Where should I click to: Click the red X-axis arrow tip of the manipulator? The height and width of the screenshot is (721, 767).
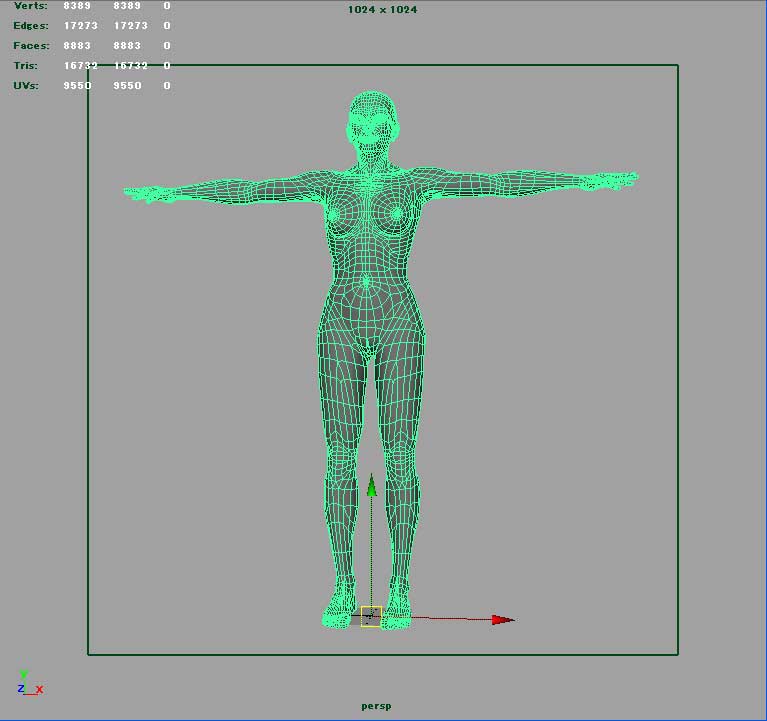click(503, 620)
